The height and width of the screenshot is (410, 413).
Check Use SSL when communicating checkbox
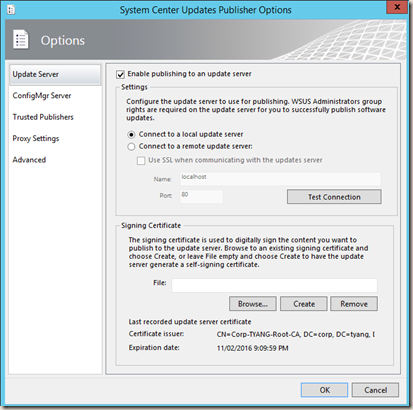pyautogui.click(x=141, y=161)
